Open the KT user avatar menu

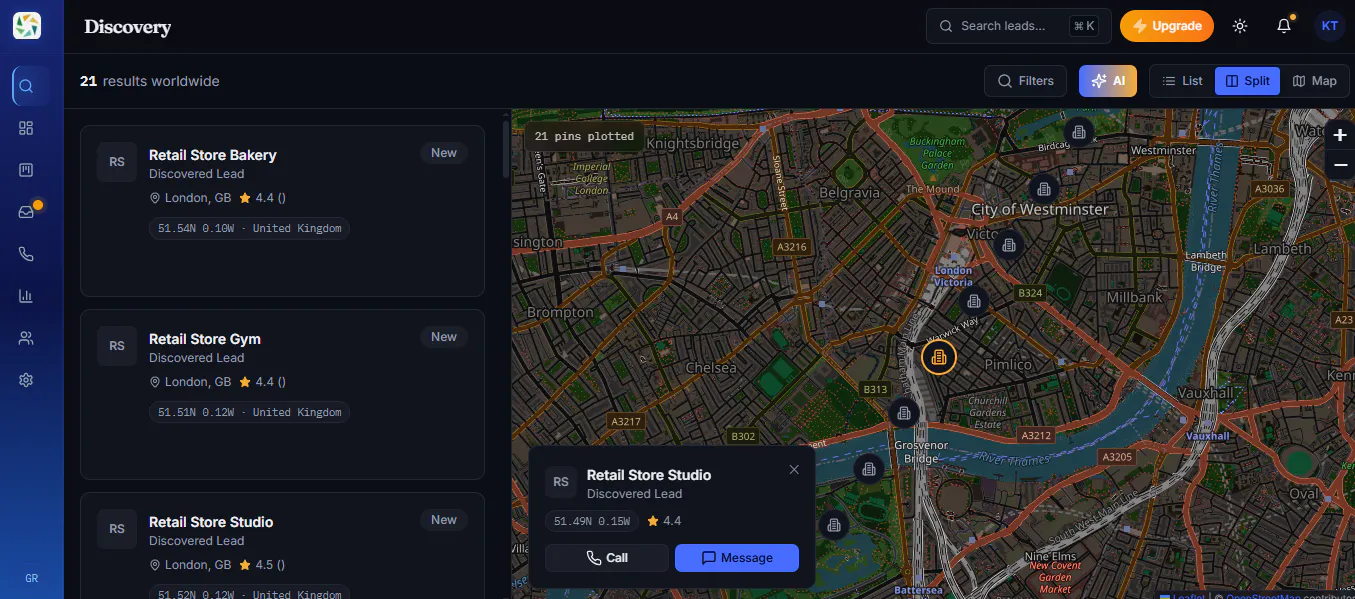(x=1329, y=26)
